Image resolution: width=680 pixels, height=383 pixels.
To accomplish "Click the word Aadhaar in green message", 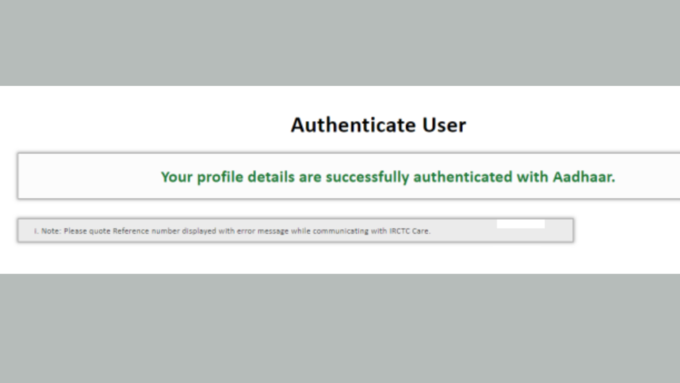I will click(584, 177).
